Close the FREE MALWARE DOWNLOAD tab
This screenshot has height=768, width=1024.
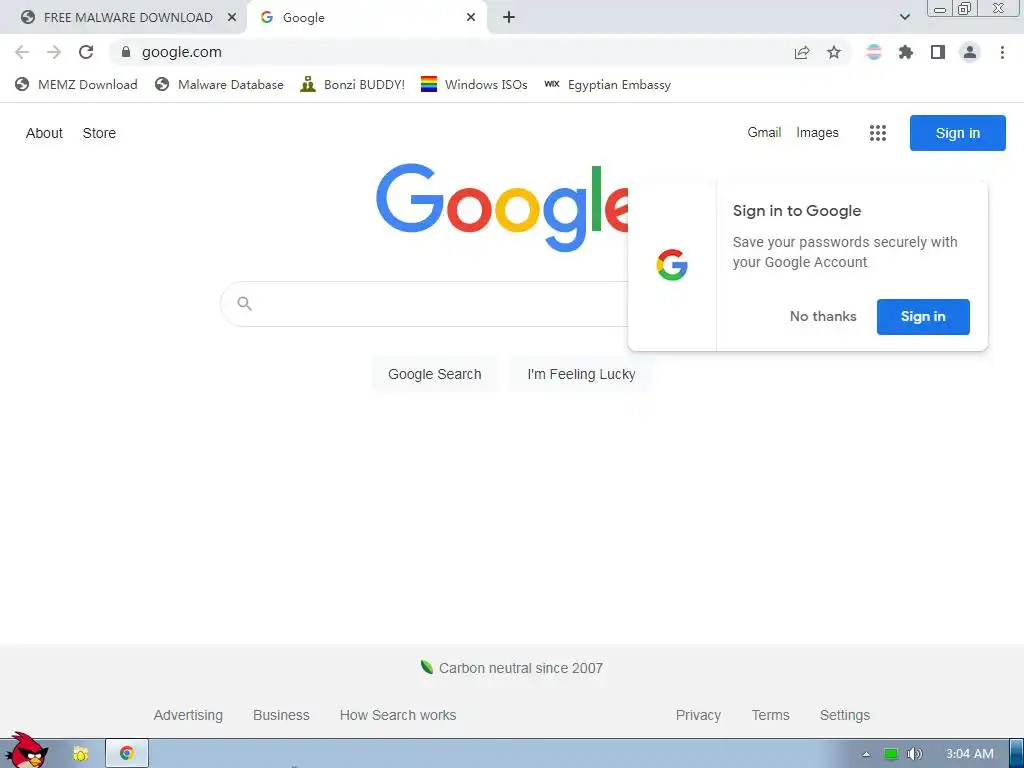pyautogui.click(x=231, y=18)
